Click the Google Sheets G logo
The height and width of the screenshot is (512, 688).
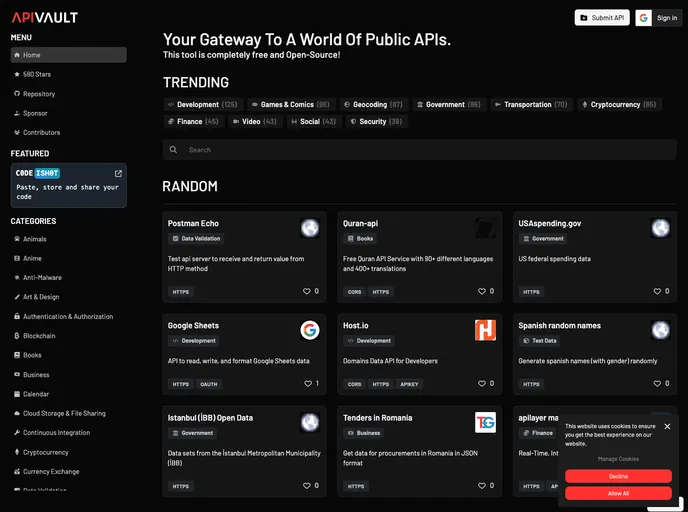[310, 330]
